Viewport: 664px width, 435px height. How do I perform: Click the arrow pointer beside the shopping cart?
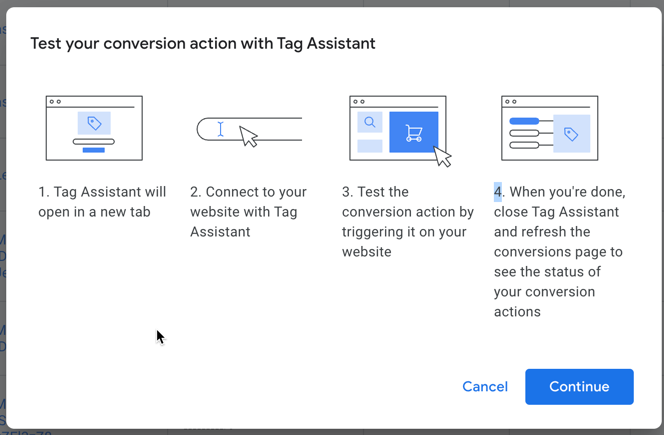(x=442, y=157)
